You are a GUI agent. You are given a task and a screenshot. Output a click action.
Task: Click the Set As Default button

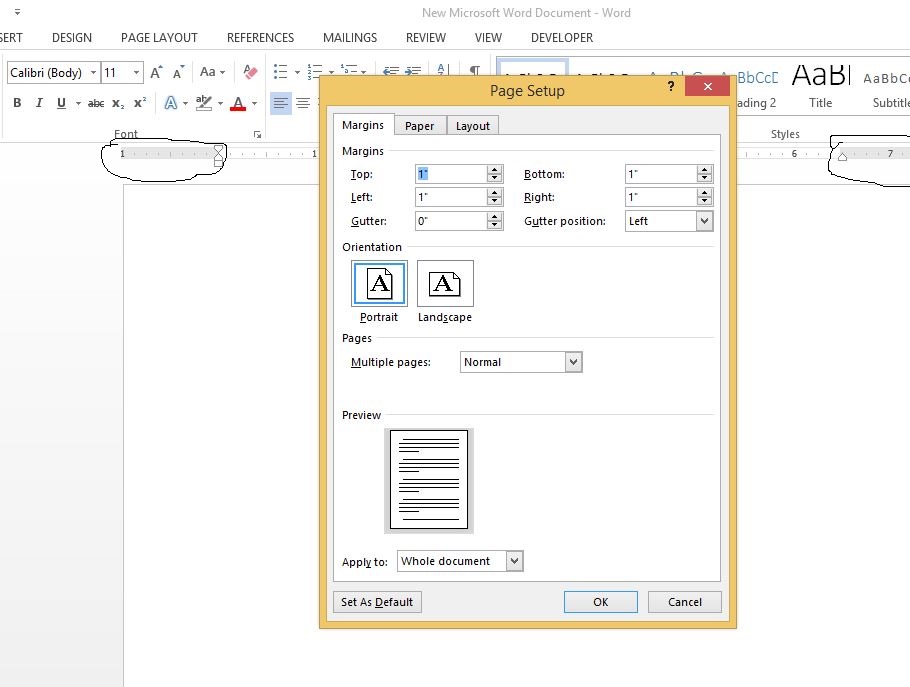tap(377, 602)
